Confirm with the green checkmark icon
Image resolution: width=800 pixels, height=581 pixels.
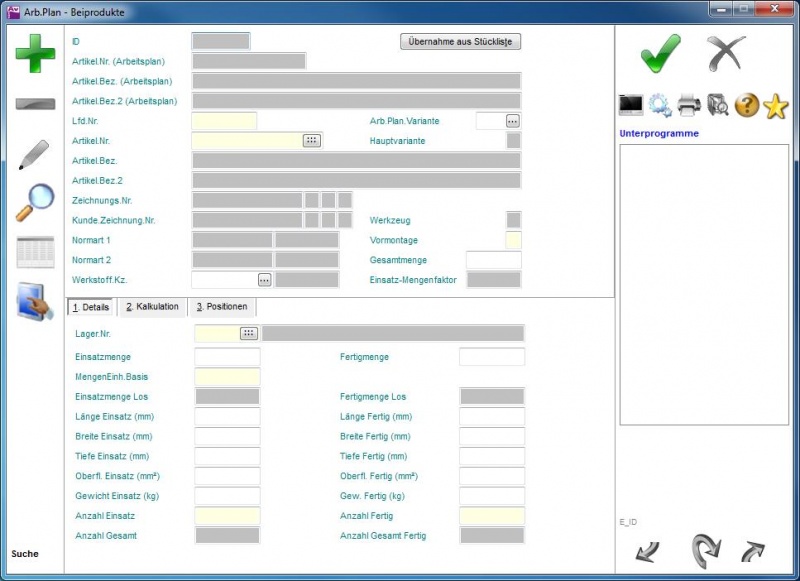coord(660,53)
